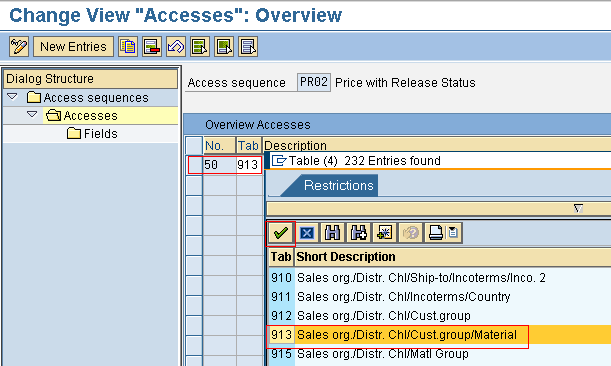Click the New Entries button

click(73, 47)
